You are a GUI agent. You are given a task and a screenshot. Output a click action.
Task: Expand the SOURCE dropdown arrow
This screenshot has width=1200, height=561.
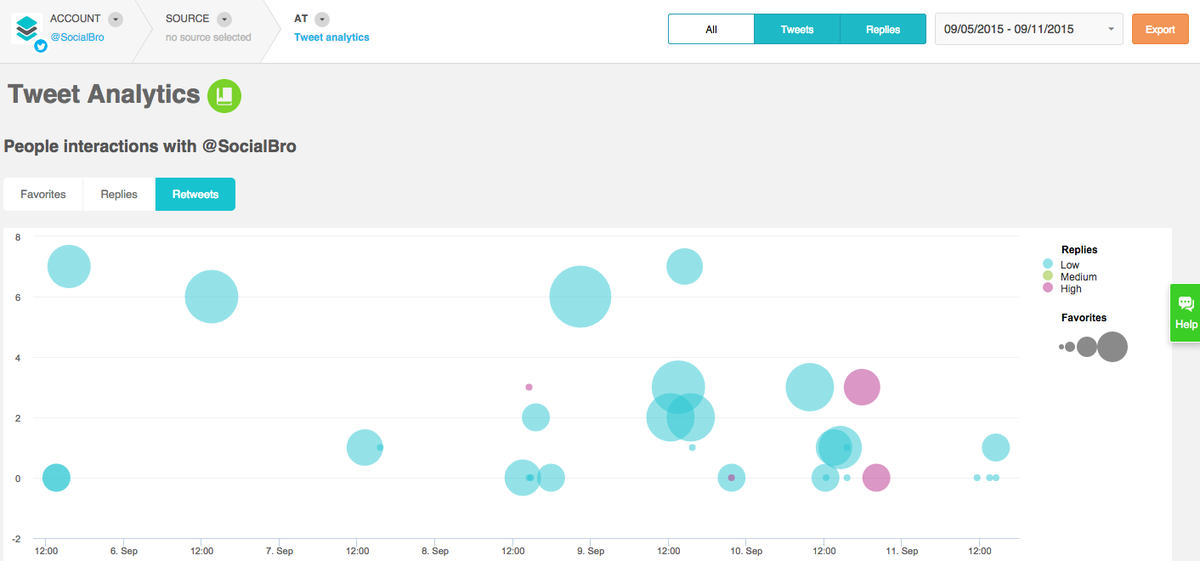coord(224,19)
